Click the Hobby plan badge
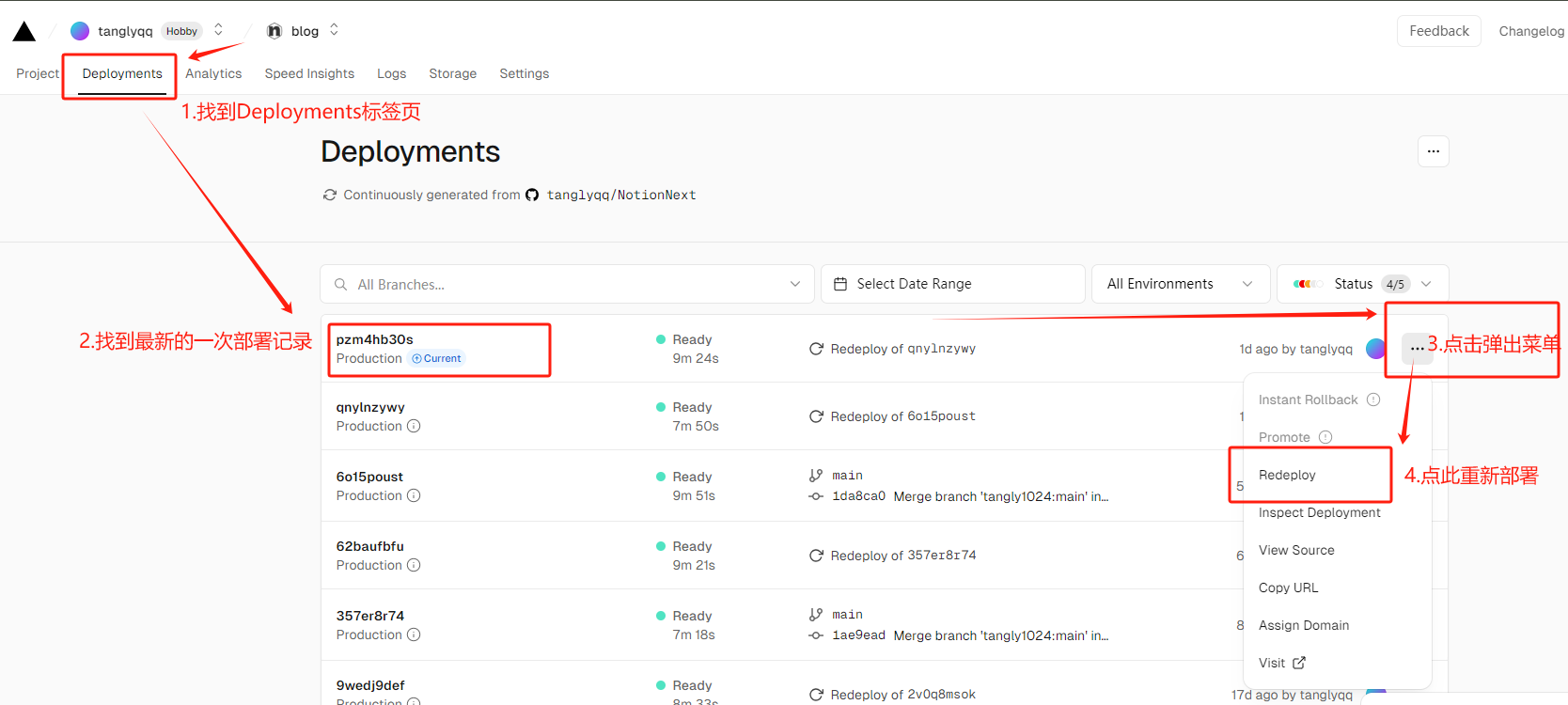The image size is (1568, 705). point(181,31)
